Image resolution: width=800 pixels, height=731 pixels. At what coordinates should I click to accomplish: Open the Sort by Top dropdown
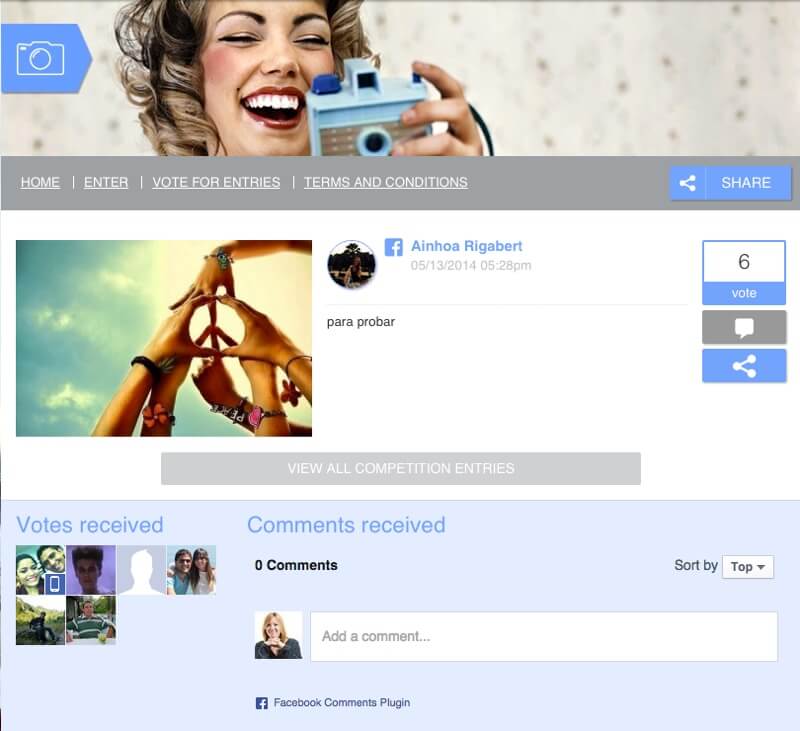click(x=748, y=567)
